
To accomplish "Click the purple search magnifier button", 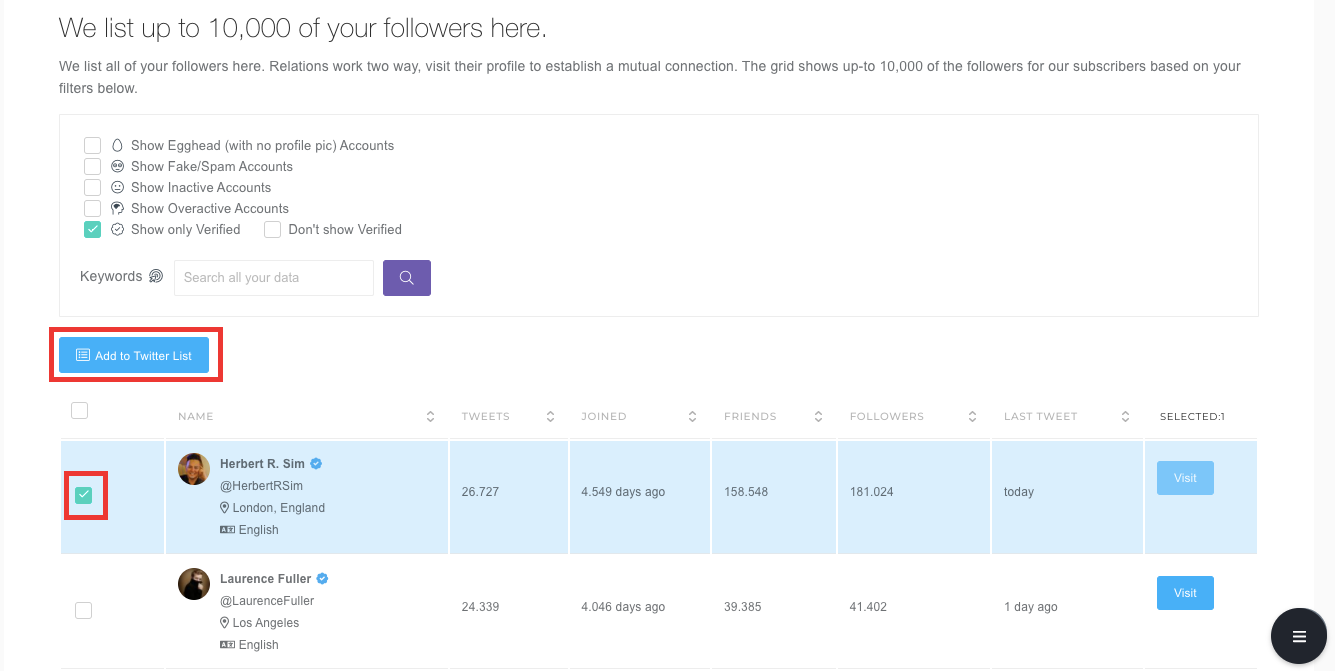I will pyautogui.click(x=407, y=278).
